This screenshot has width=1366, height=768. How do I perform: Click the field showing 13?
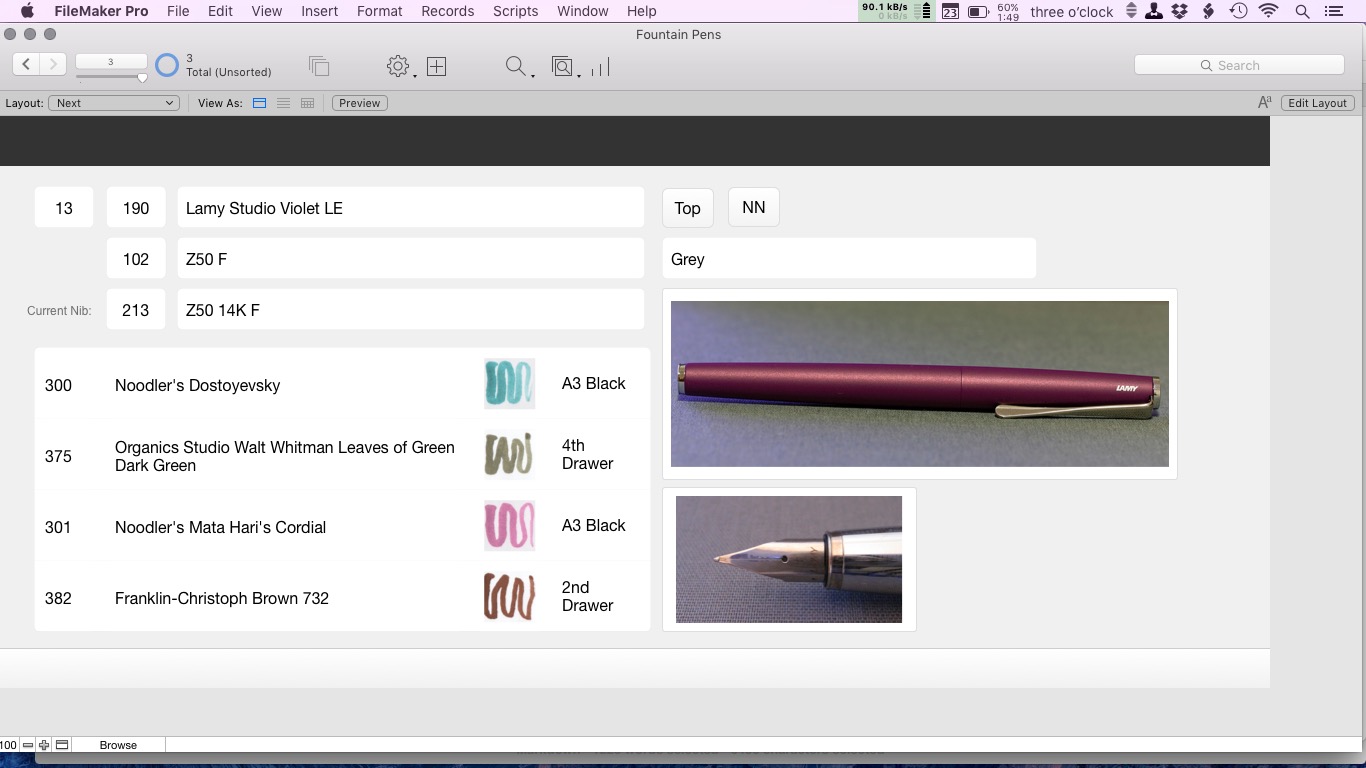coord(64,208)
